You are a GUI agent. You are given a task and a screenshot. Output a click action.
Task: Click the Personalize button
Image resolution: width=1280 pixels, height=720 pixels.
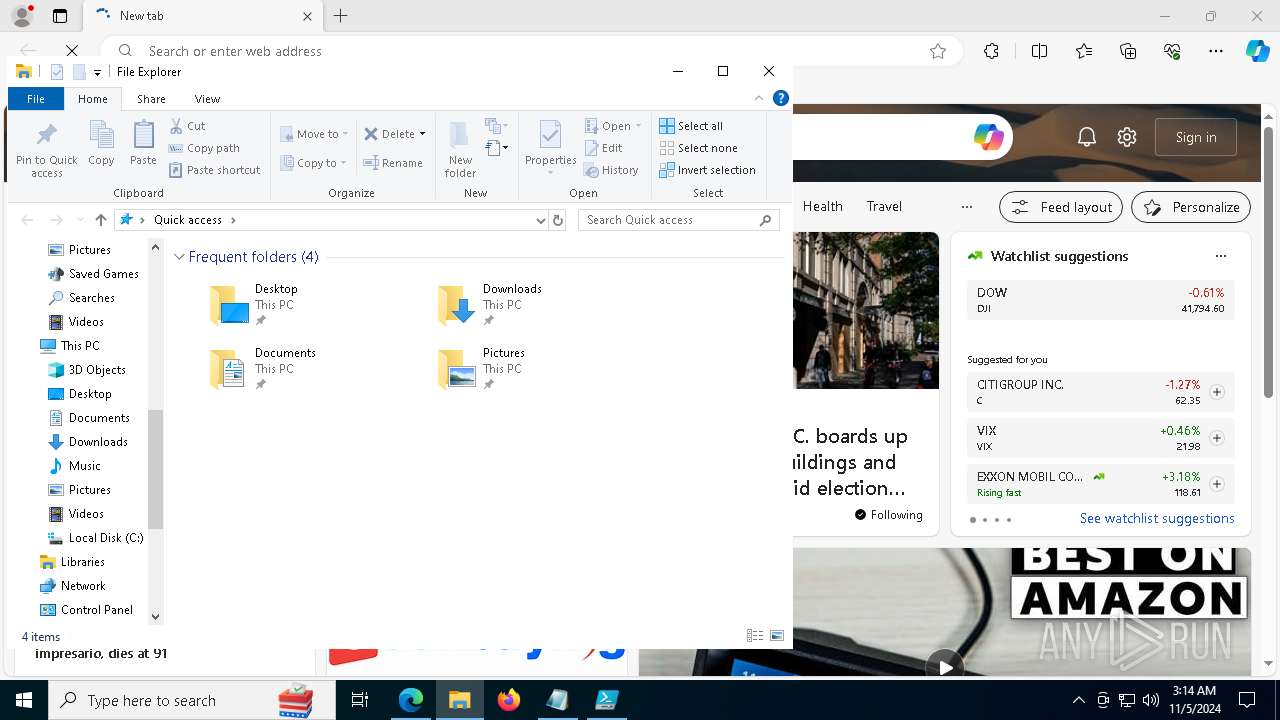tap(1191, 207)
